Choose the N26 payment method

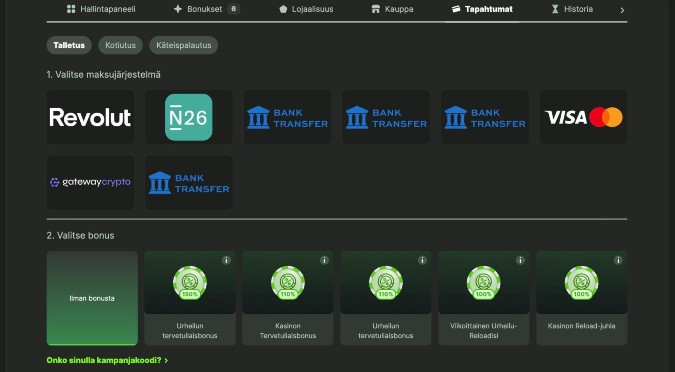[x=189, y=117]
